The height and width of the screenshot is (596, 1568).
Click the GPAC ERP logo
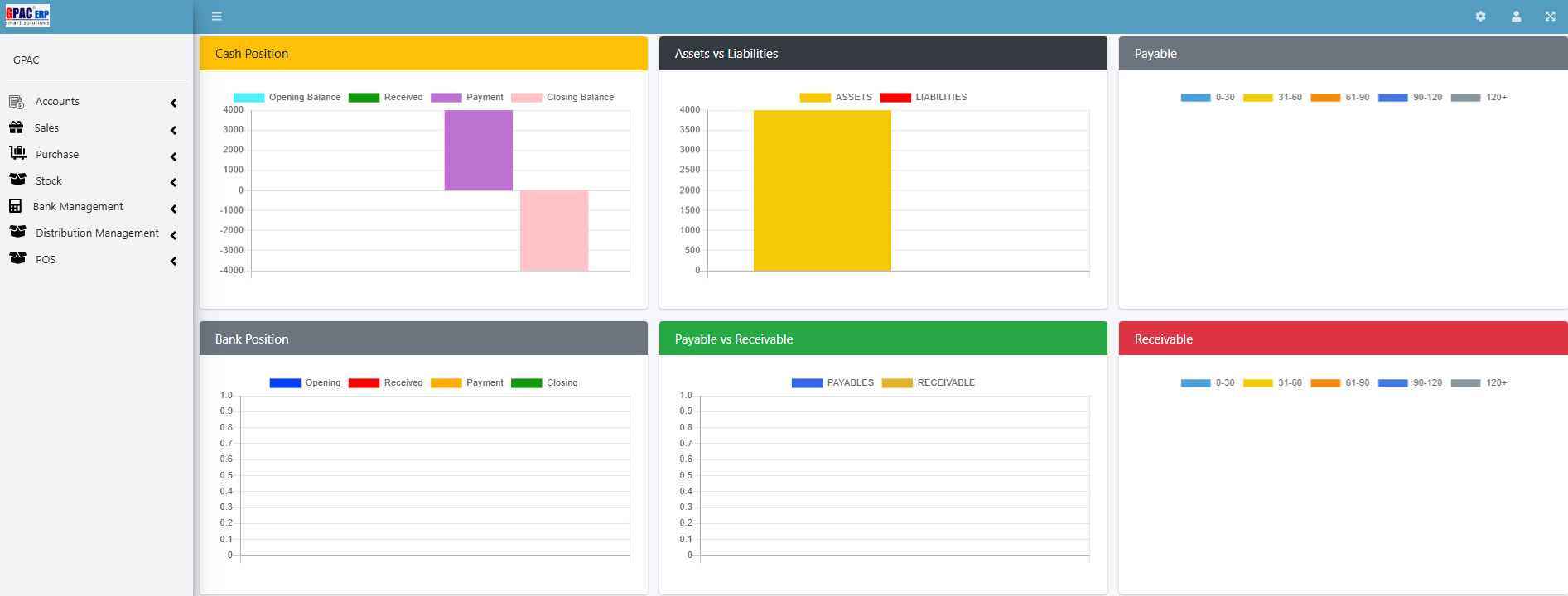[x=28, y=16]
